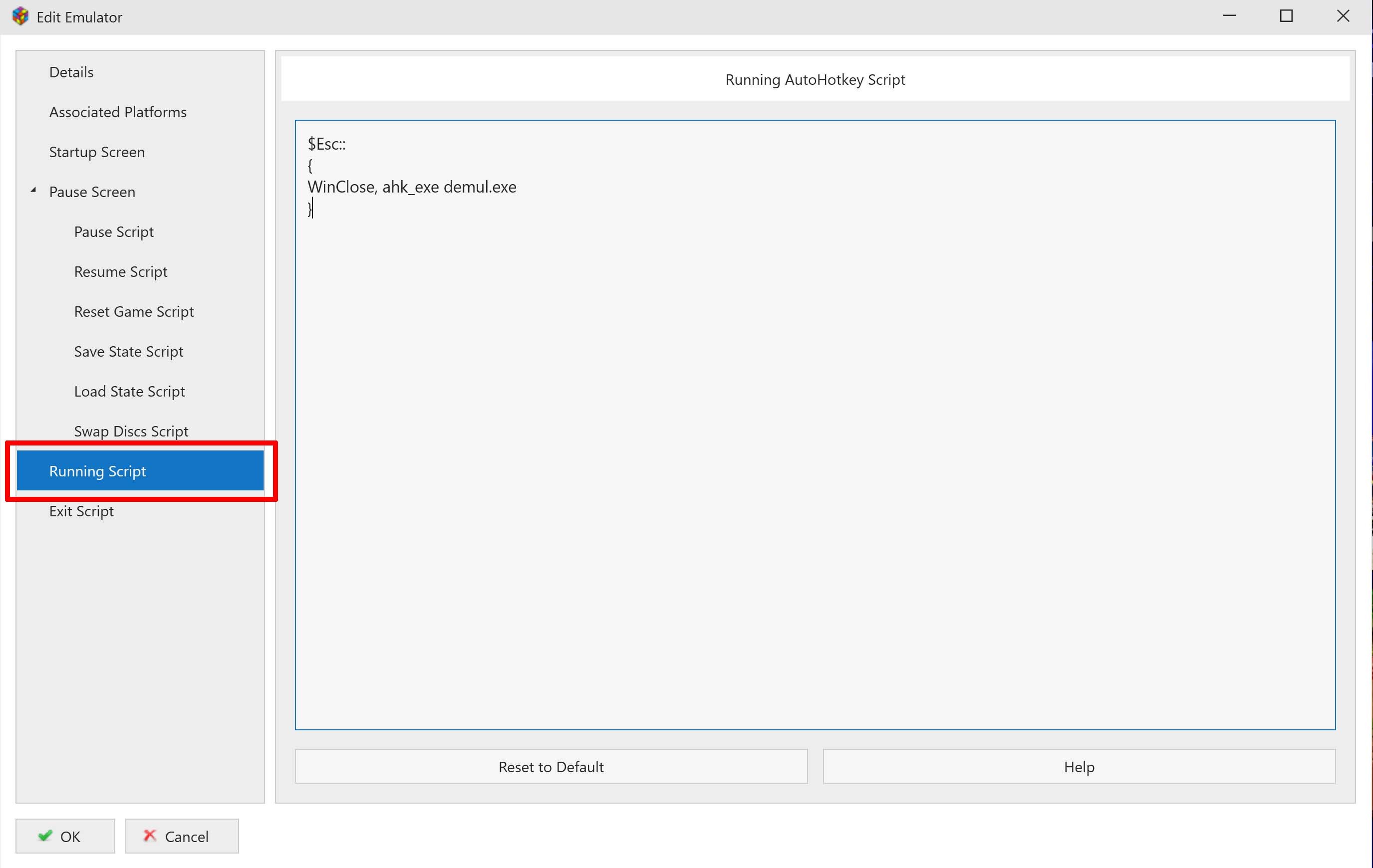Select Running Script entry
The height and width of the screenshot is (868, 1373).
pyautogui.click(x=140, y=471)
